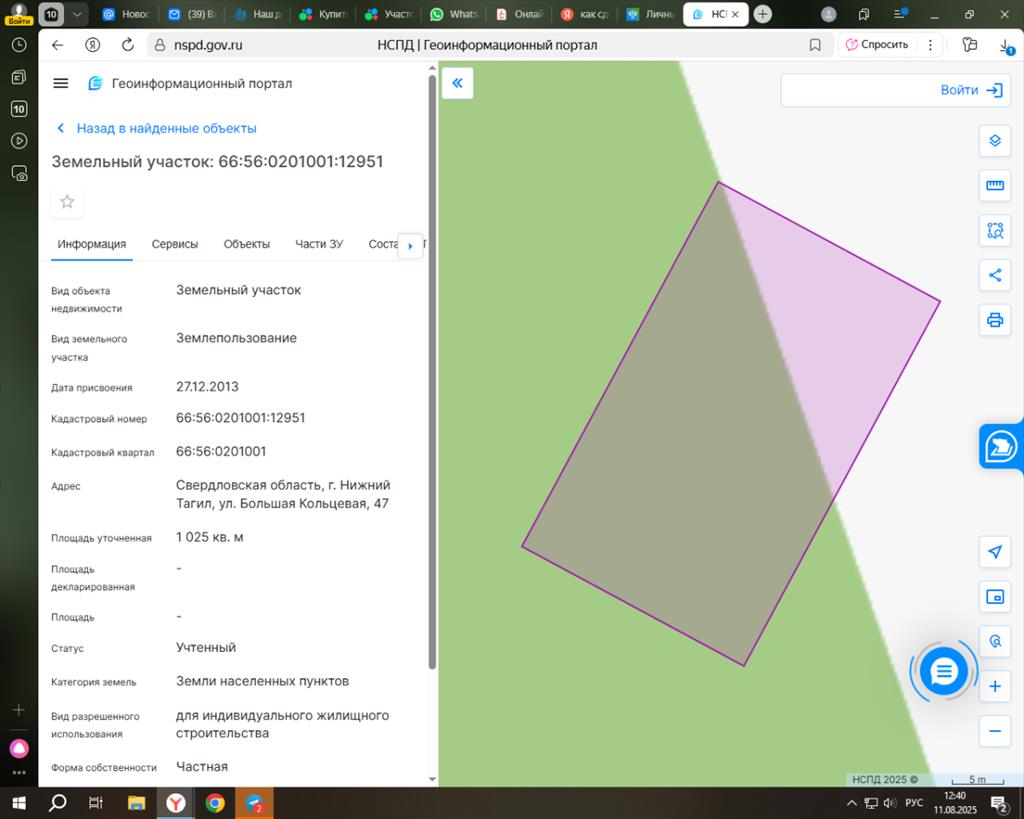Add the land plot to favorites
The image size is (1024, 819).
pos(67,202)
